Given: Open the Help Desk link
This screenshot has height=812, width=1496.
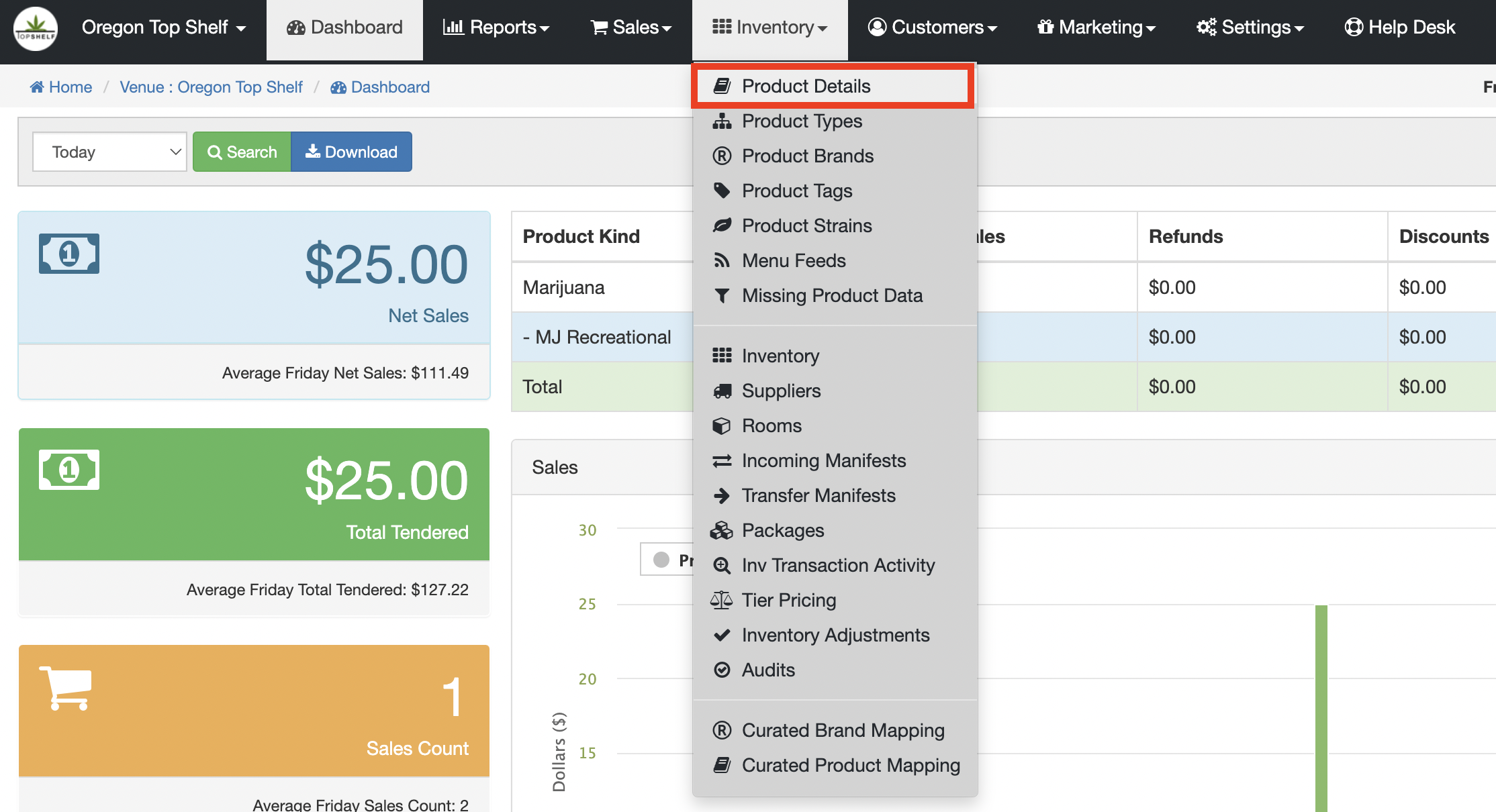Looking at the screenshot, I should 1400,28.
